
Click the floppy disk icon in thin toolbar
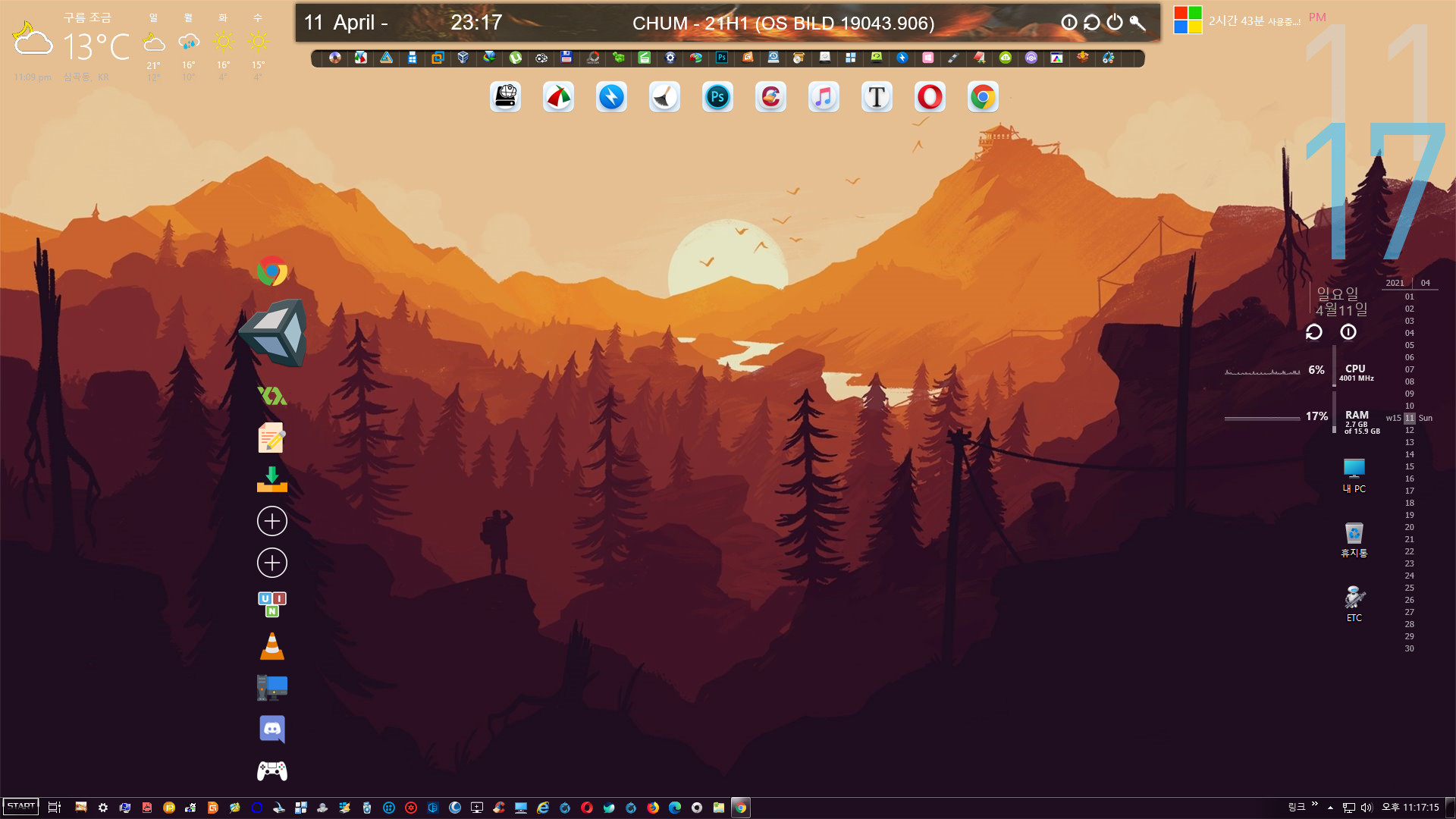(566, 58)
